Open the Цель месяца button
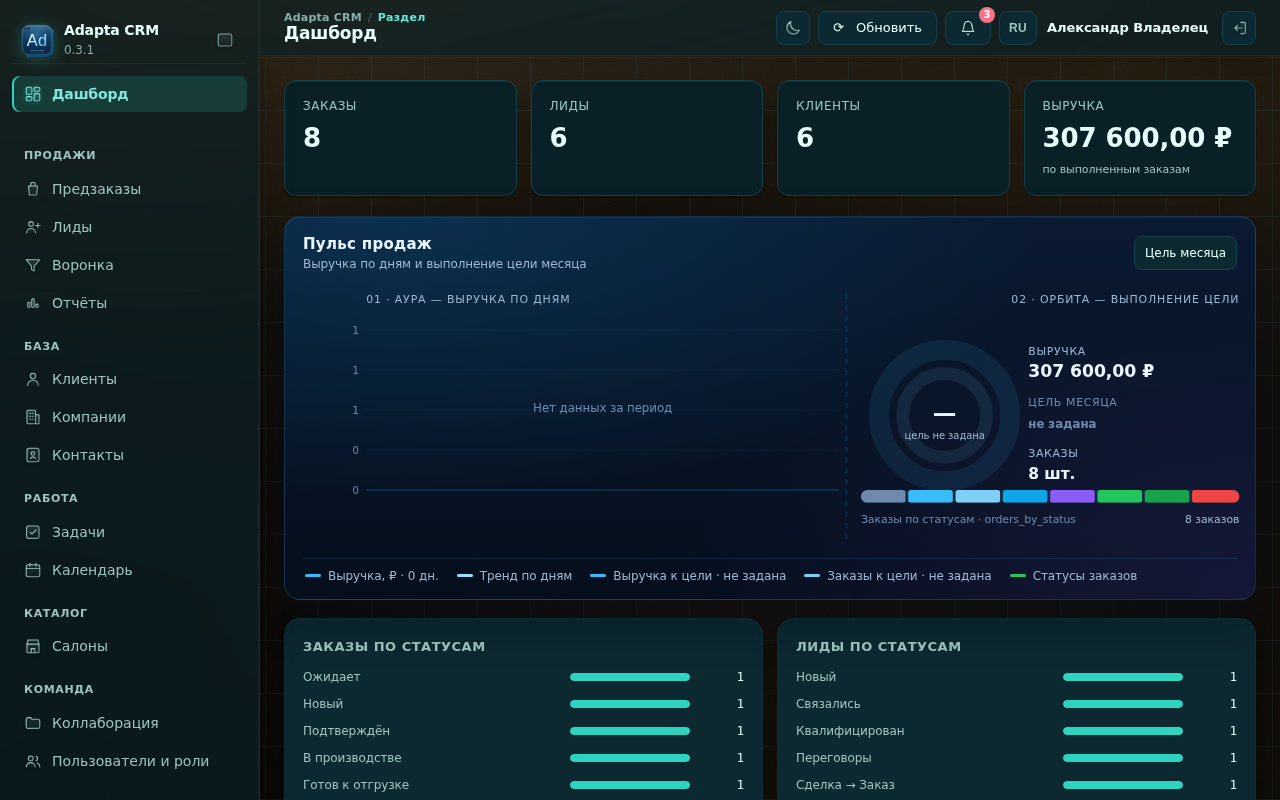Screen dimensions: 1280x800 (1185, 253)
